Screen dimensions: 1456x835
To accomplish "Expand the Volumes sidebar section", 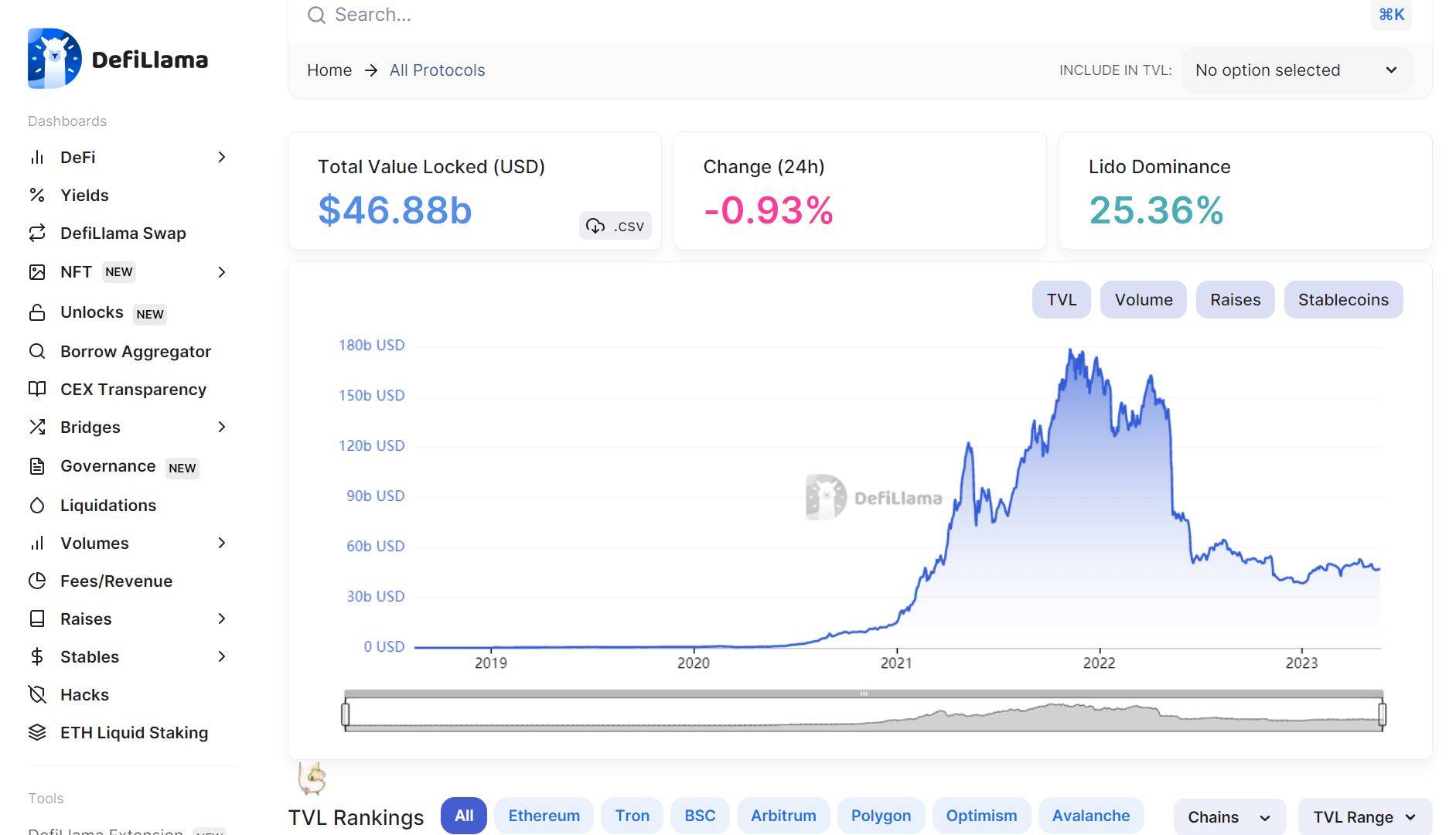I will pos(222,544).
